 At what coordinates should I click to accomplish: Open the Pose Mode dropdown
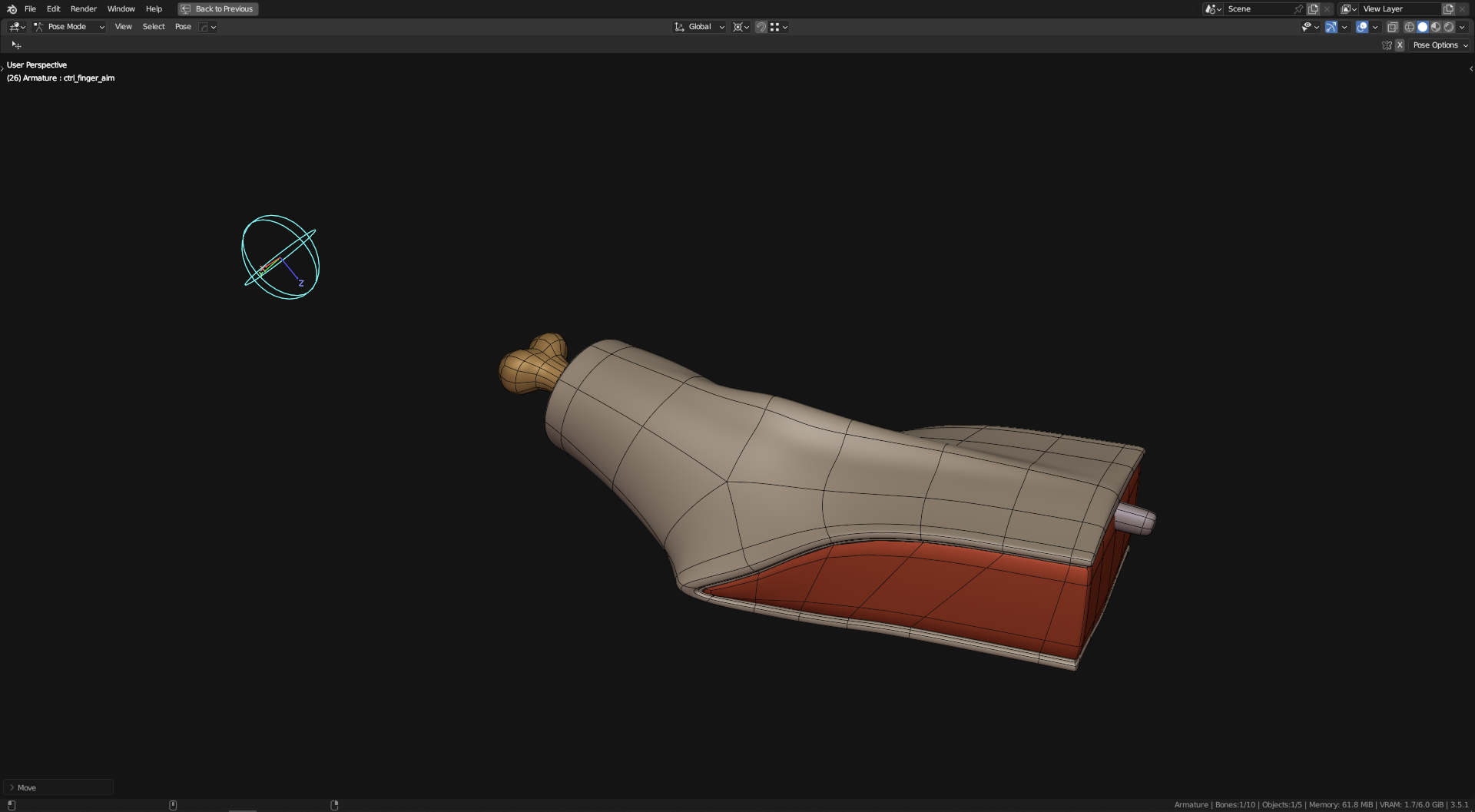click(x=69, y=27)
